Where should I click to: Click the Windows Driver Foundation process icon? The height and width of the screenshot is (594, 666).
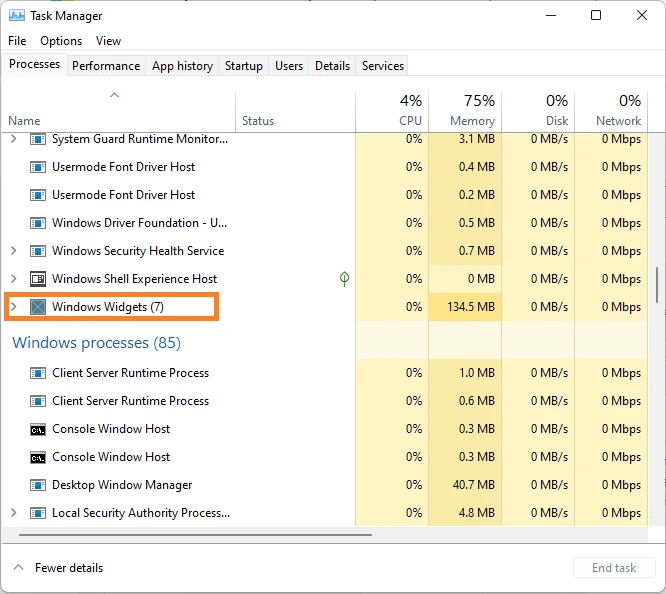(38, 223)
